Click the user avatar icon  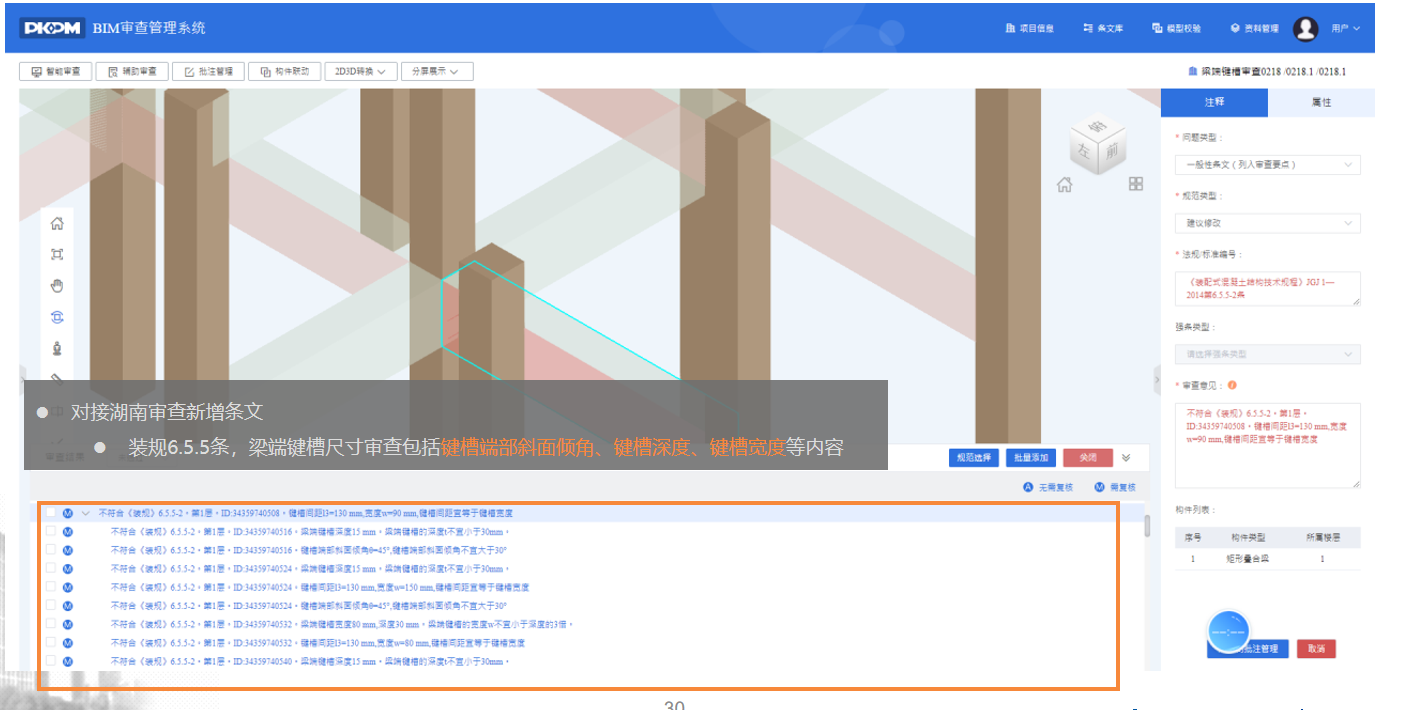pos(1305,28)
